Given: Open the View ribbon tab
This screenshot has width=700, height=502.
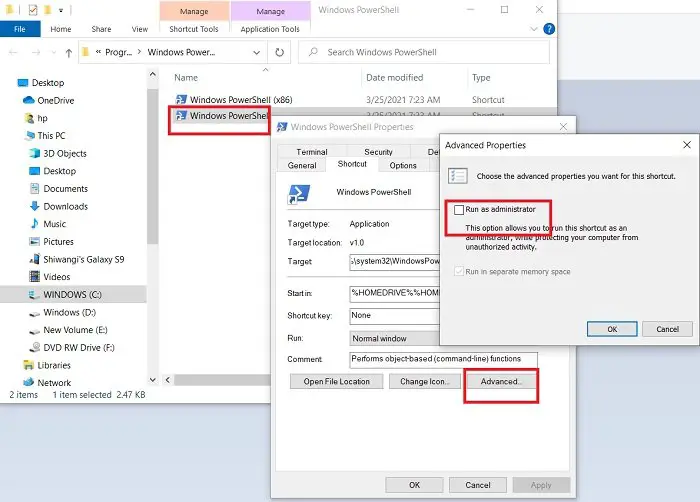Looking at the screenshot, I should click(140, 29).
